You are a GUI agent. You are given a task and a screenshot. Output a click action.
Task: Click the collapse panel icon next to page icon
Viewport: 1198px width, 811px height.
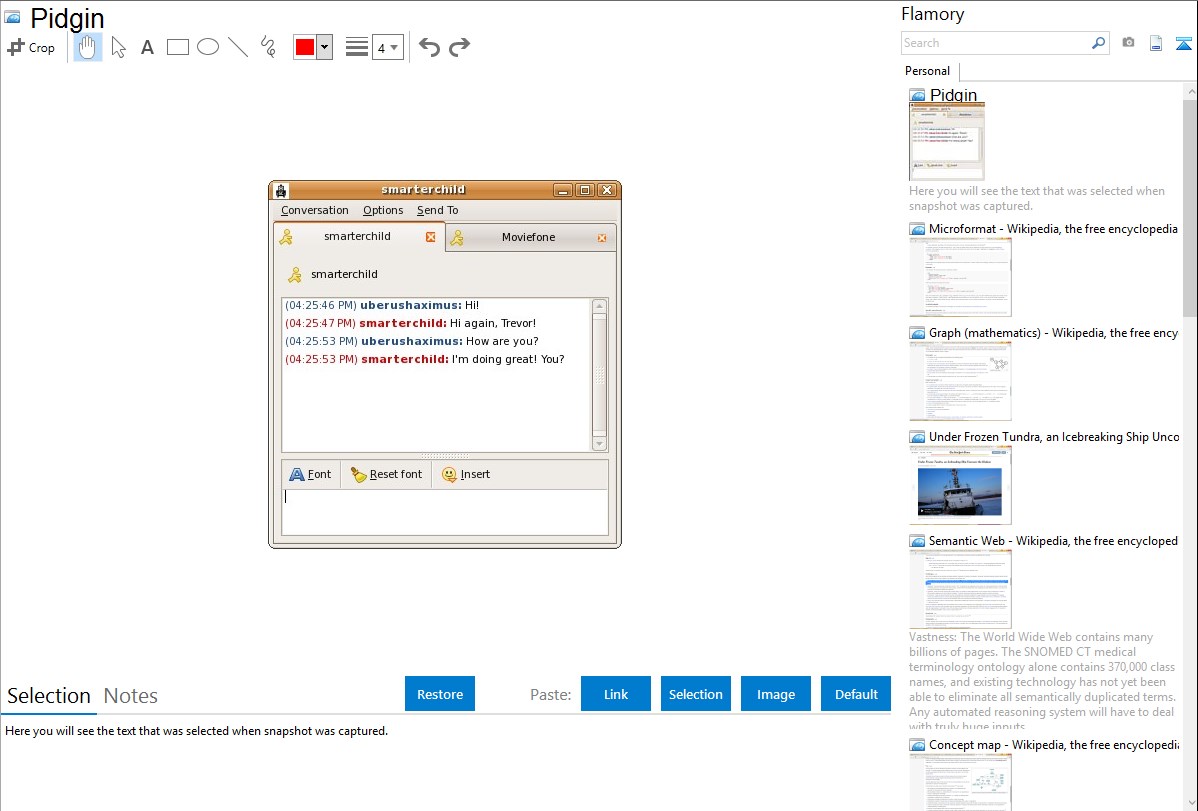coord(1183,43)
